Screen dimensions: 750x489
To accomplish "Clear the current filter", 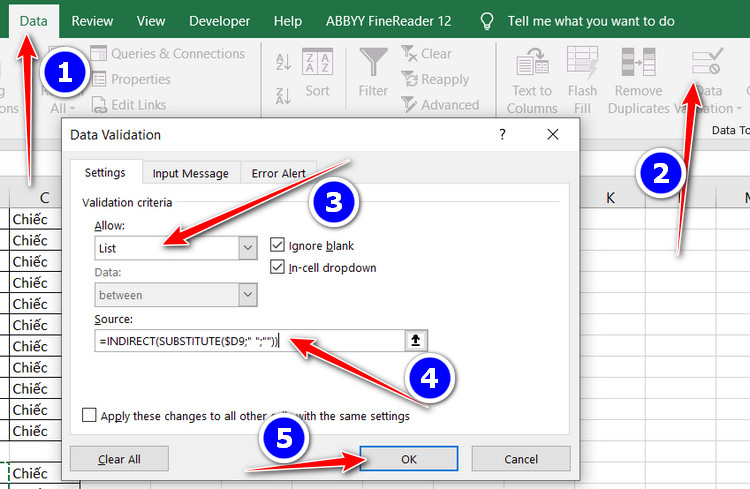I will (x=427, y=54).
